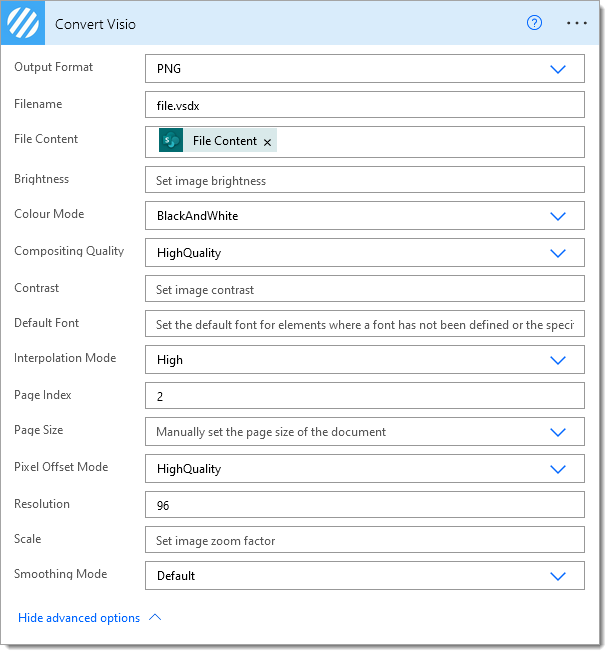Open the Smoothing Mode Default dropdown

coord(558,576)
